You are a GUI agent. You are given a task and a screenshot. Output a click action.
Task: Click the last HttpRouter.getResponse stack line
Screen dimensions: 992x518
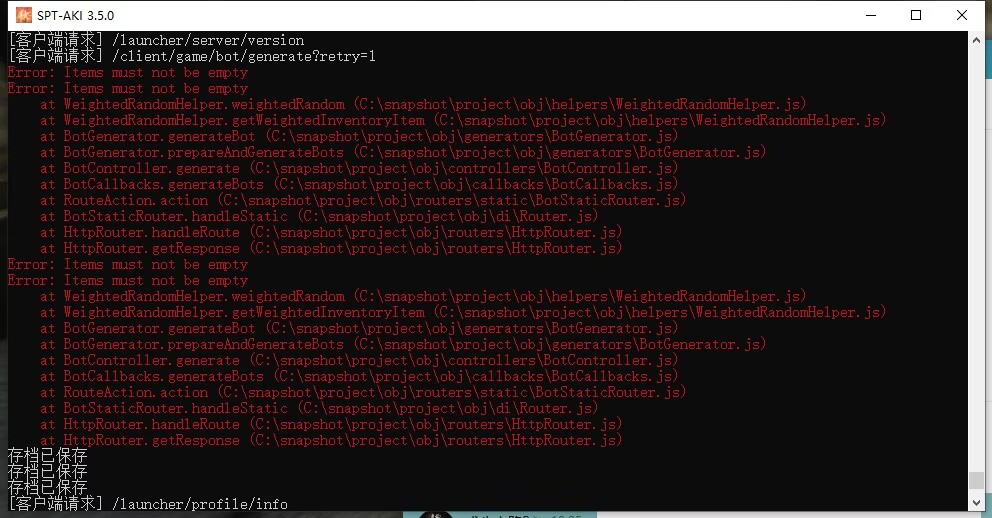[331, 440]
